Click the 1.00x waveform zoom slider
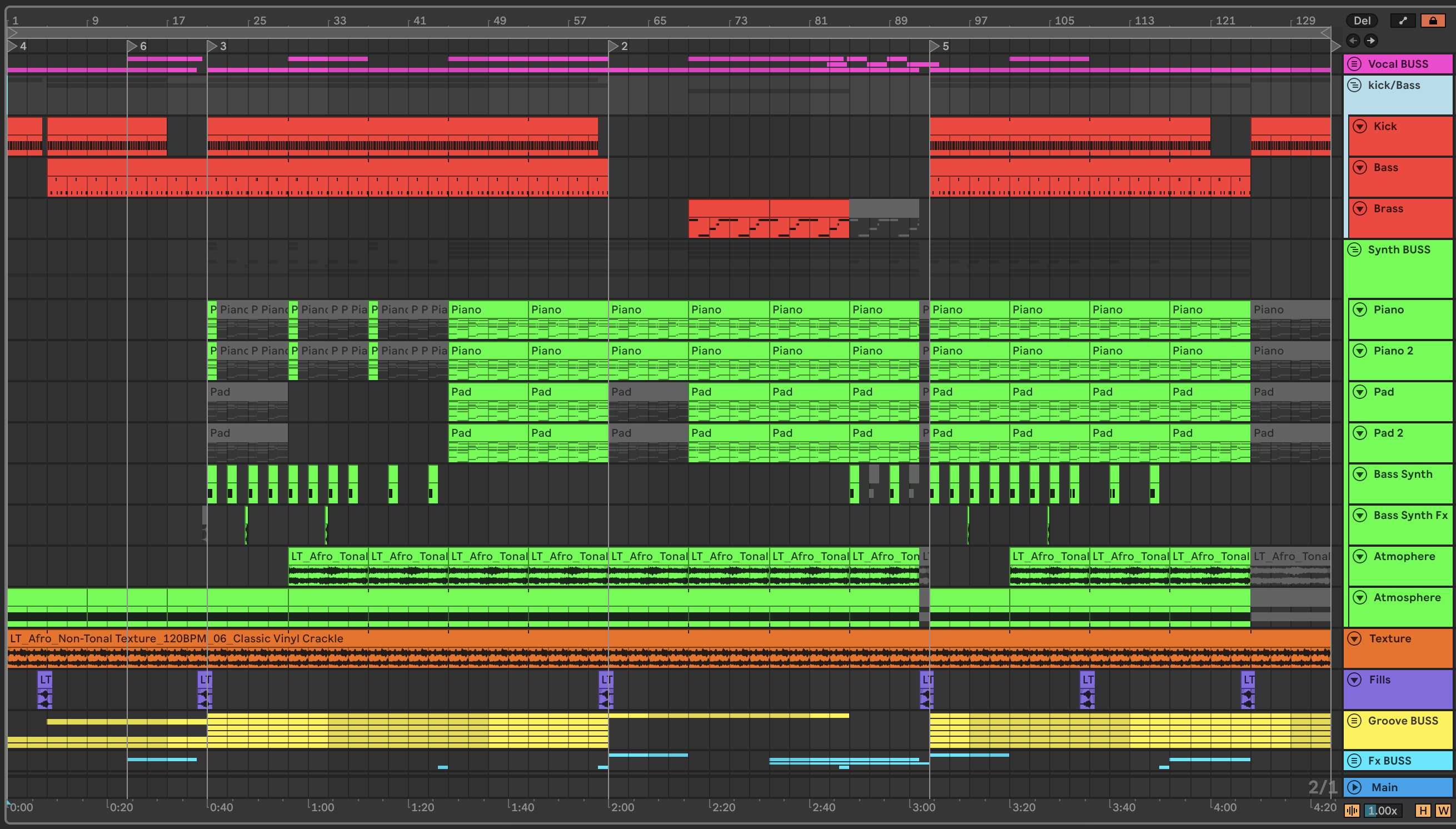 tap(1384, 811)
